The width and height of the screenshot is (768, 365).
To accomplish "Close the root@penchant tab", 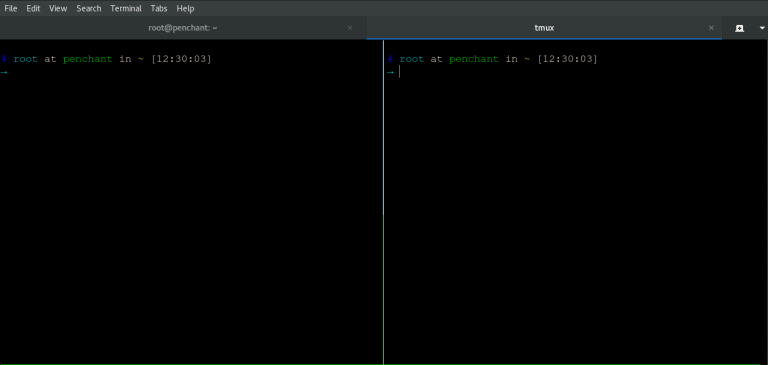I will coord(350,28).
